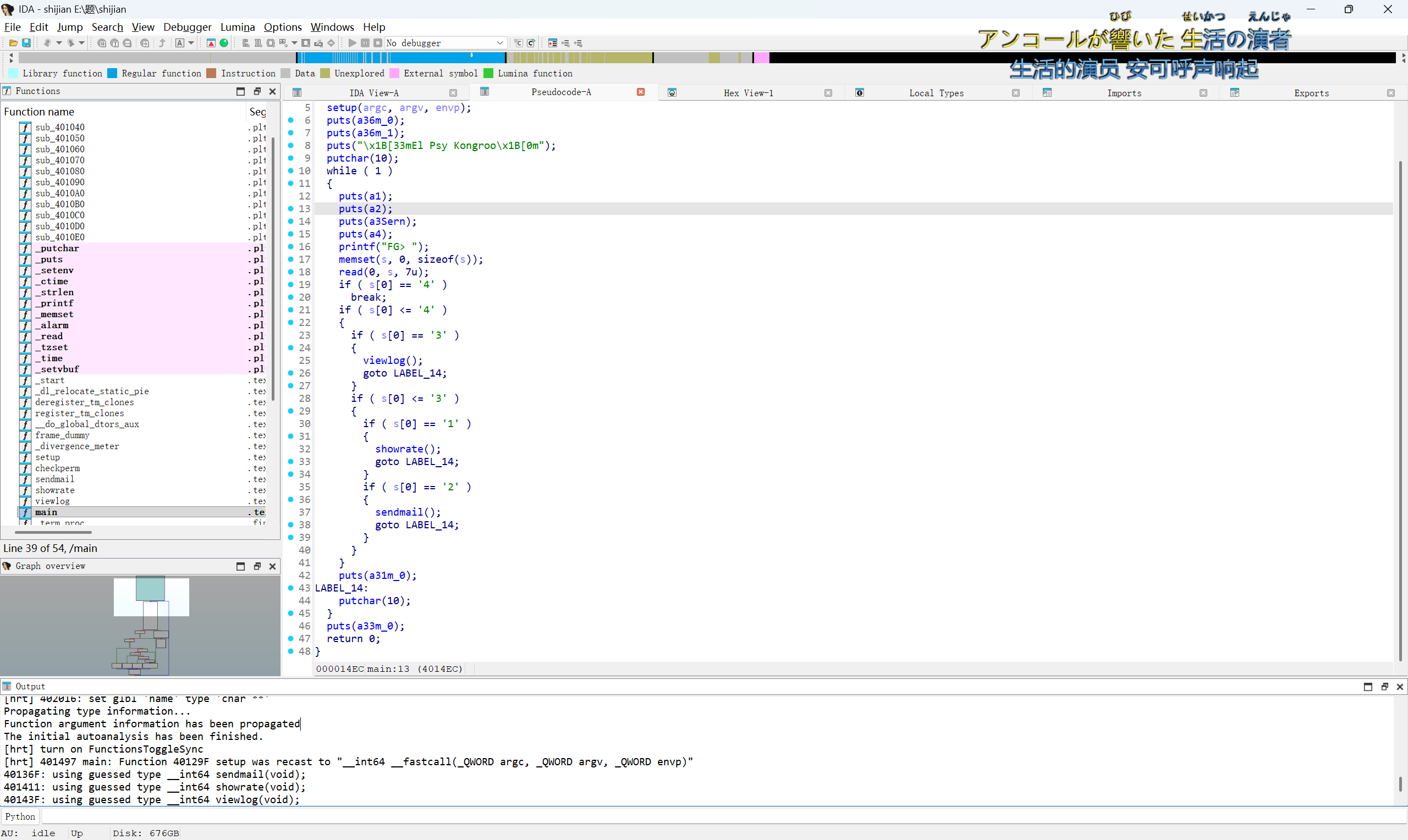Screen dimensions: 1408x840
Task: Open the dropdown next to 'A' search icon
Action: click(x=191, y=43)
